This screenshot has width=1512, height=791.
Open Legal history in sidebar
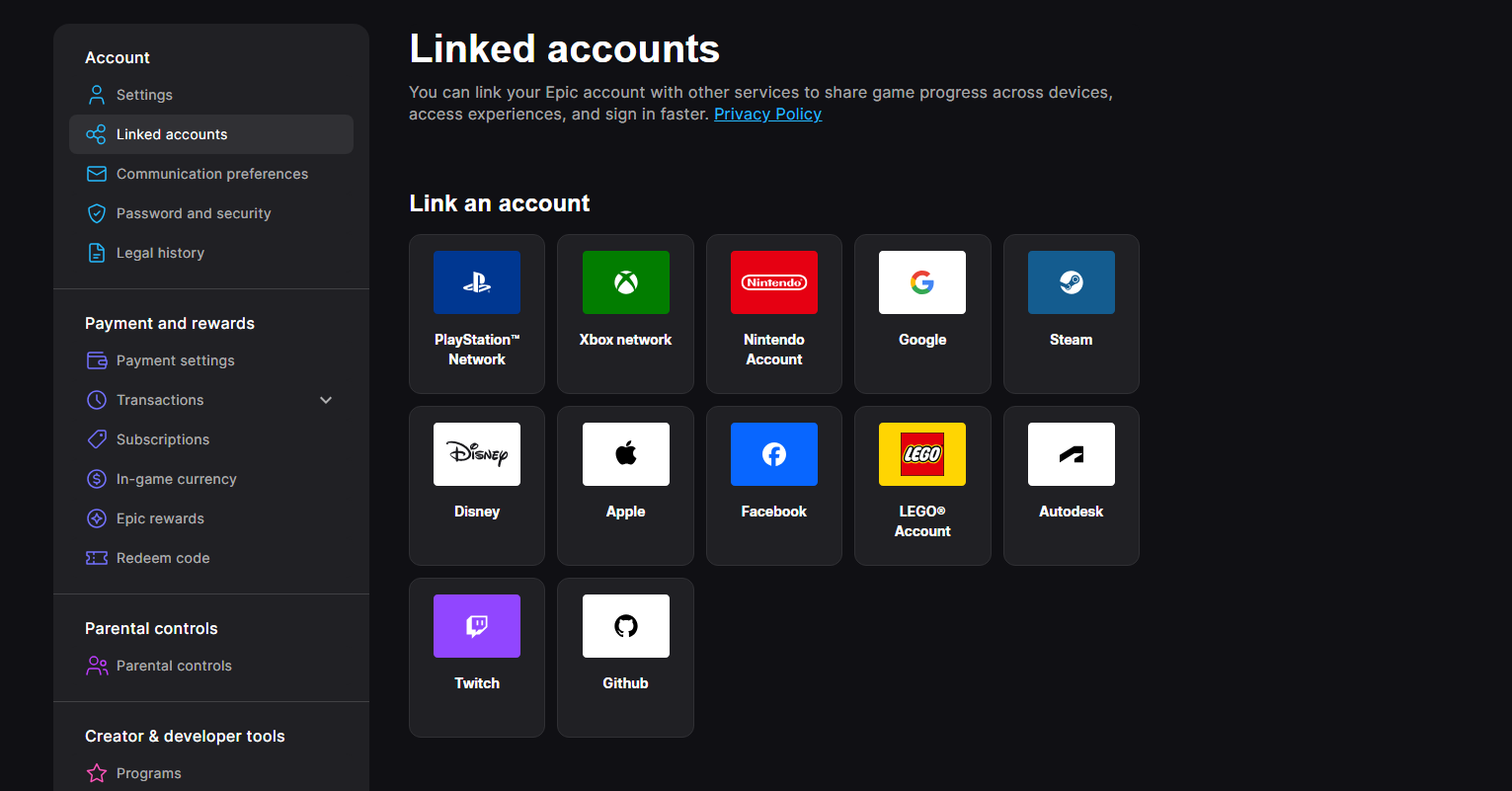click(160, 253)
